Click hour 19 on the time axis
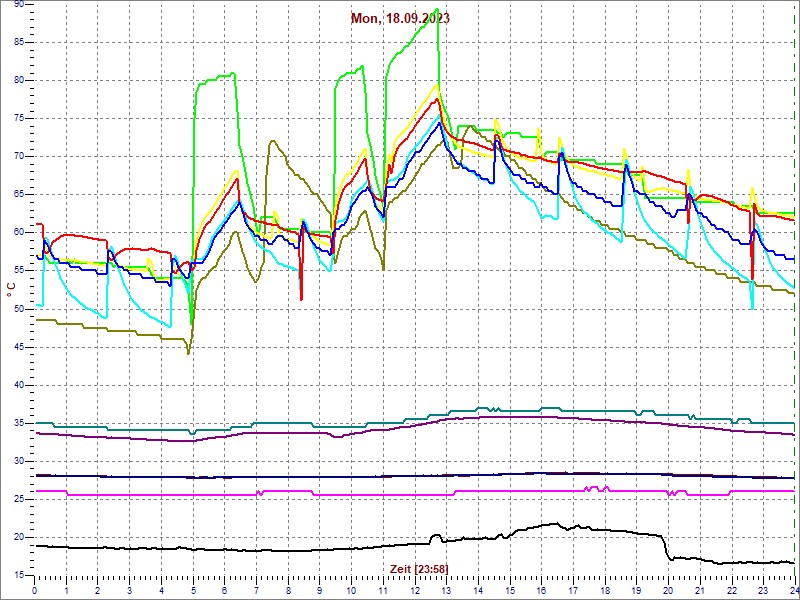Image resolution: width=800 pixels, height=600 pixels. pyautogui.click(x=636, y=590)
